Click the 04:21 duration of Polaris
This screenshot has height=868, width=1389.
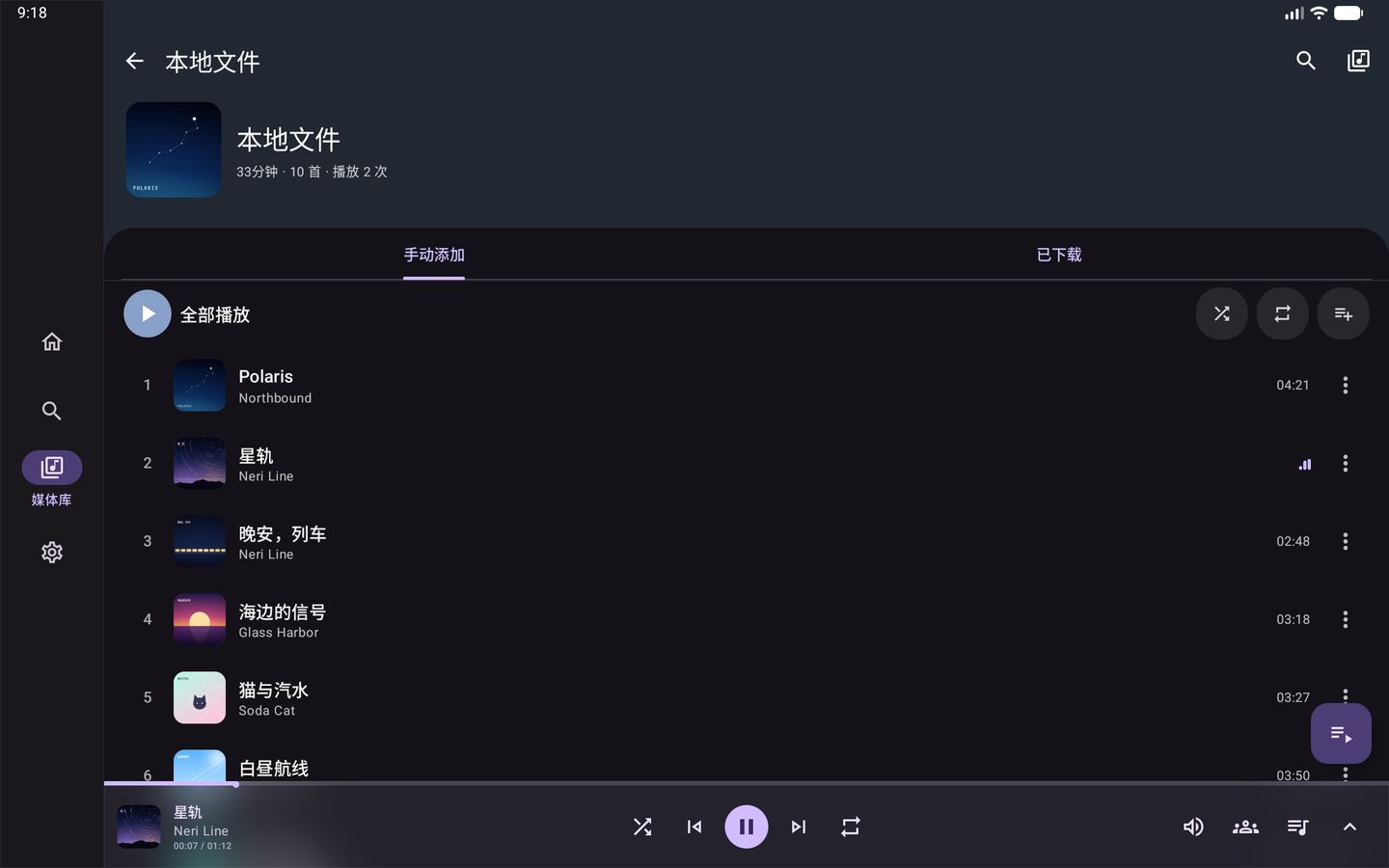click(x=1293, y=385)
